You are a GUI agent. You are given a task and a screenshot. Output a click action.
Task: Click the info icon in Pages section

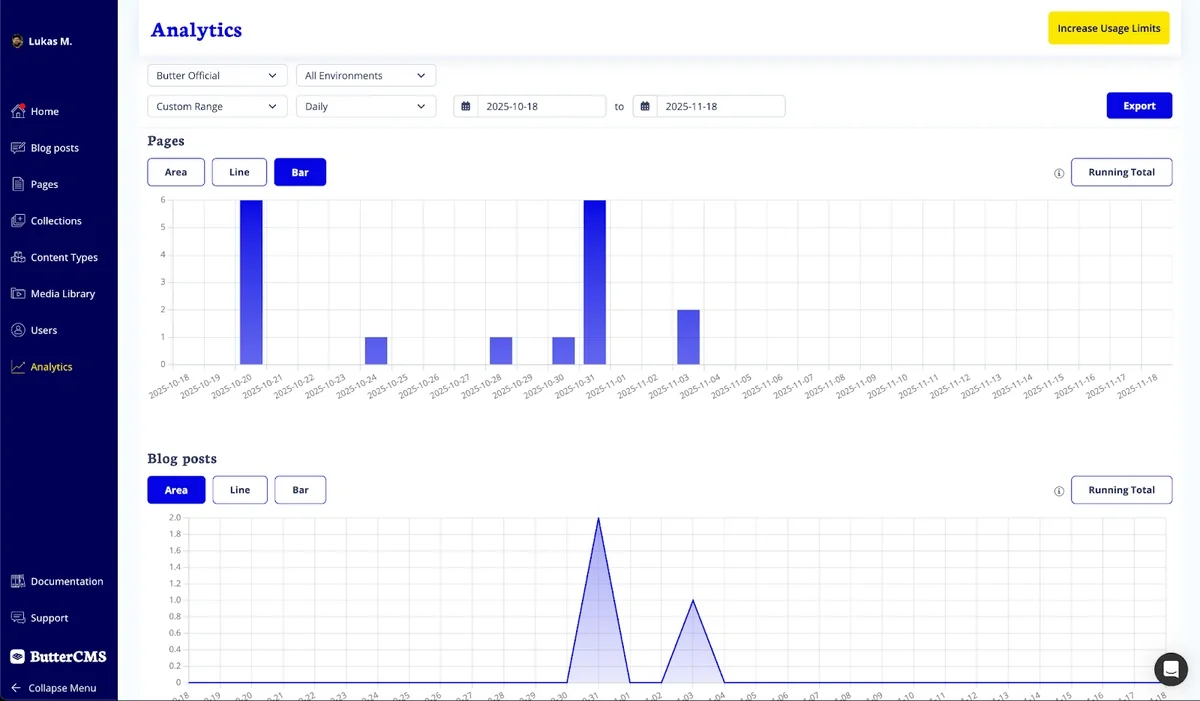pos(1059,173)
